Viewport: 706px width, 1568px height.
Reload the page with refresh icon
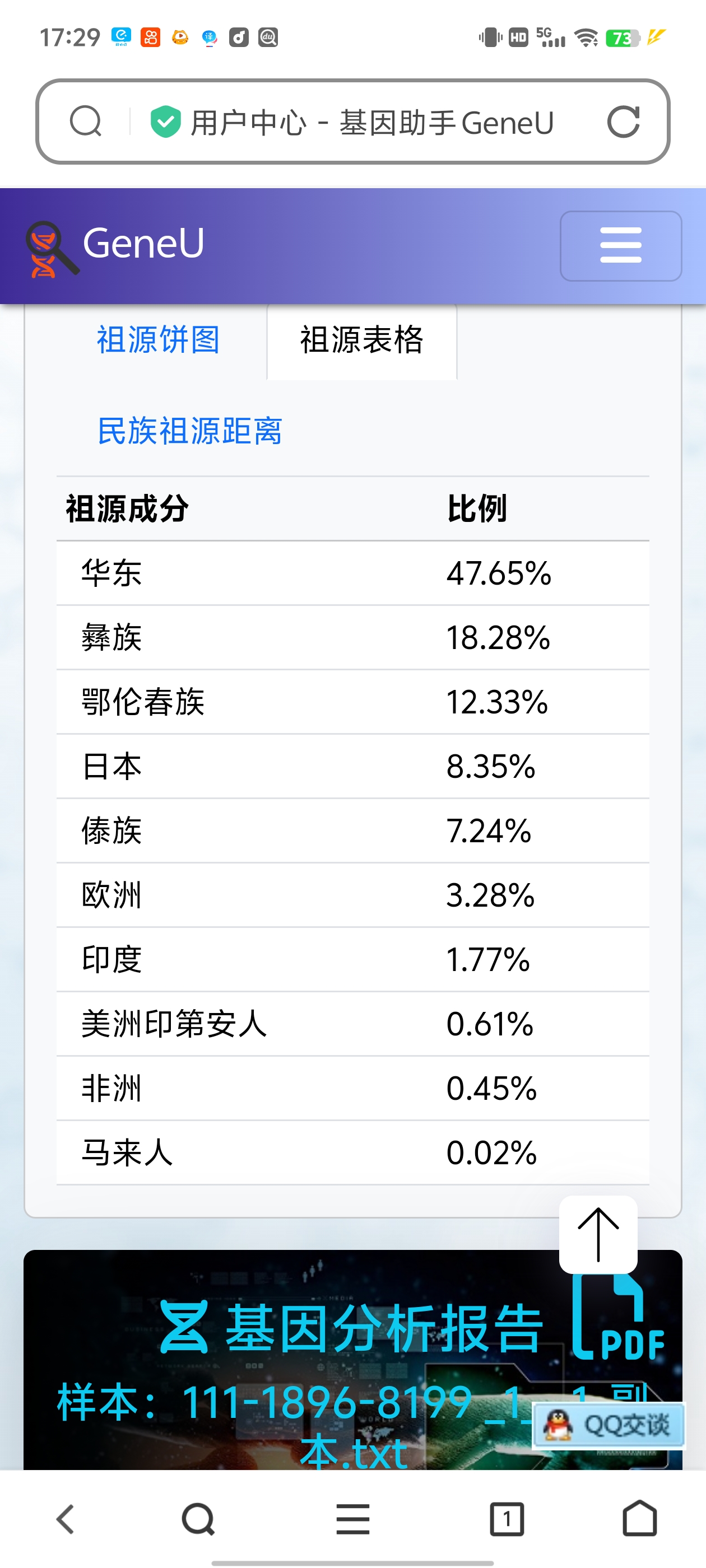pyautogui.click(x=623, y=122)
